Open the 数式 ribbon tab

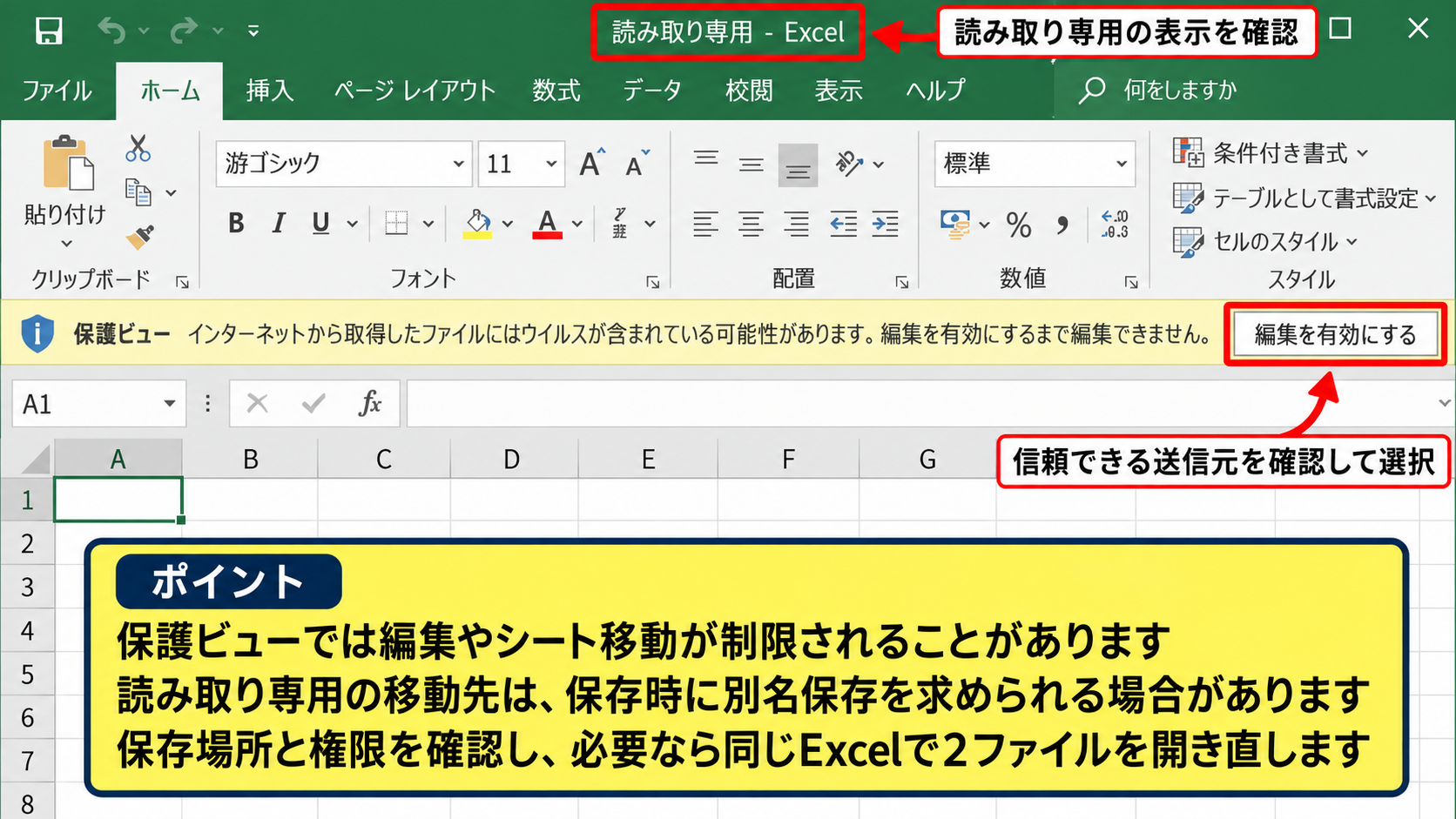(x=556, y=91)
